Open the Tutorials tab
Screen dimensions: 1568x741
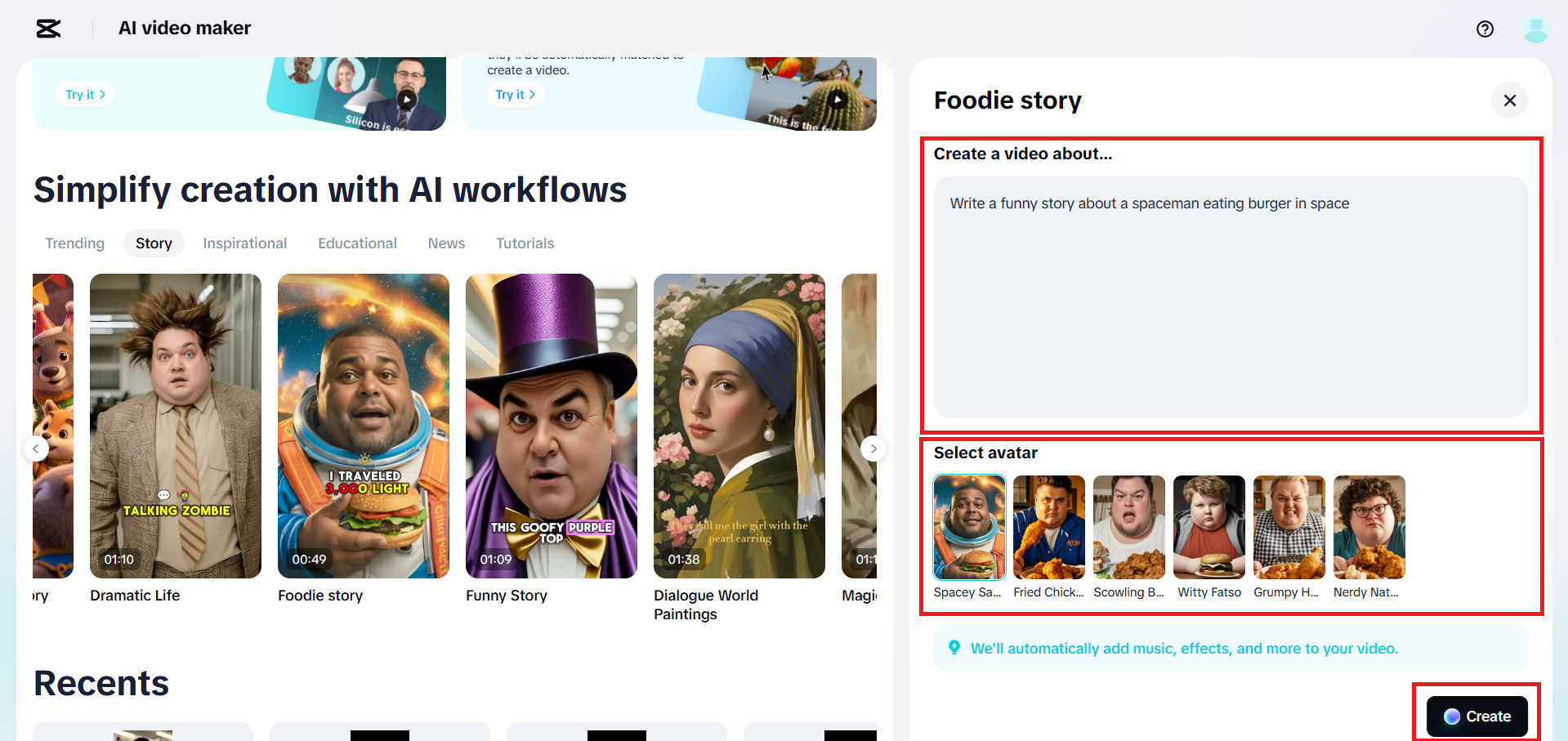(x=525, y=243)
